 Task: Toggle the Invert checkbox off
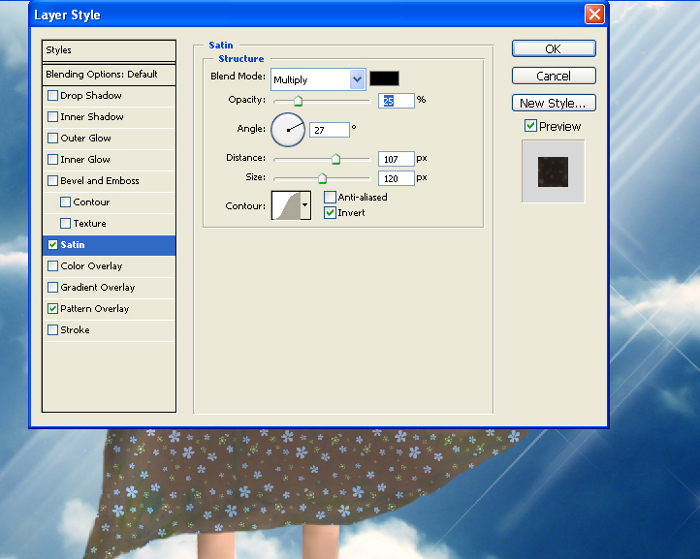330,213
